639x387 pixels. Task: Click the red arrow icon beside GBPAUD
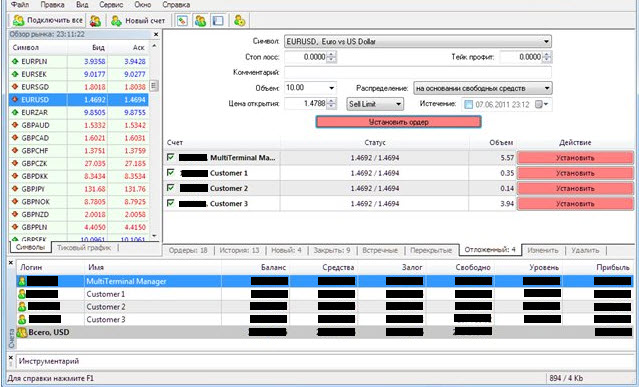[15, 125]
